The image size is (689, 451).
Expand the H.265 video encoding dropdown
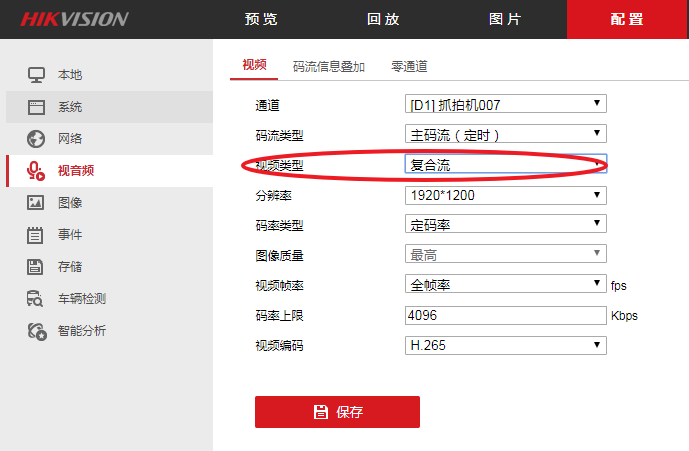(x=505, y=345)
